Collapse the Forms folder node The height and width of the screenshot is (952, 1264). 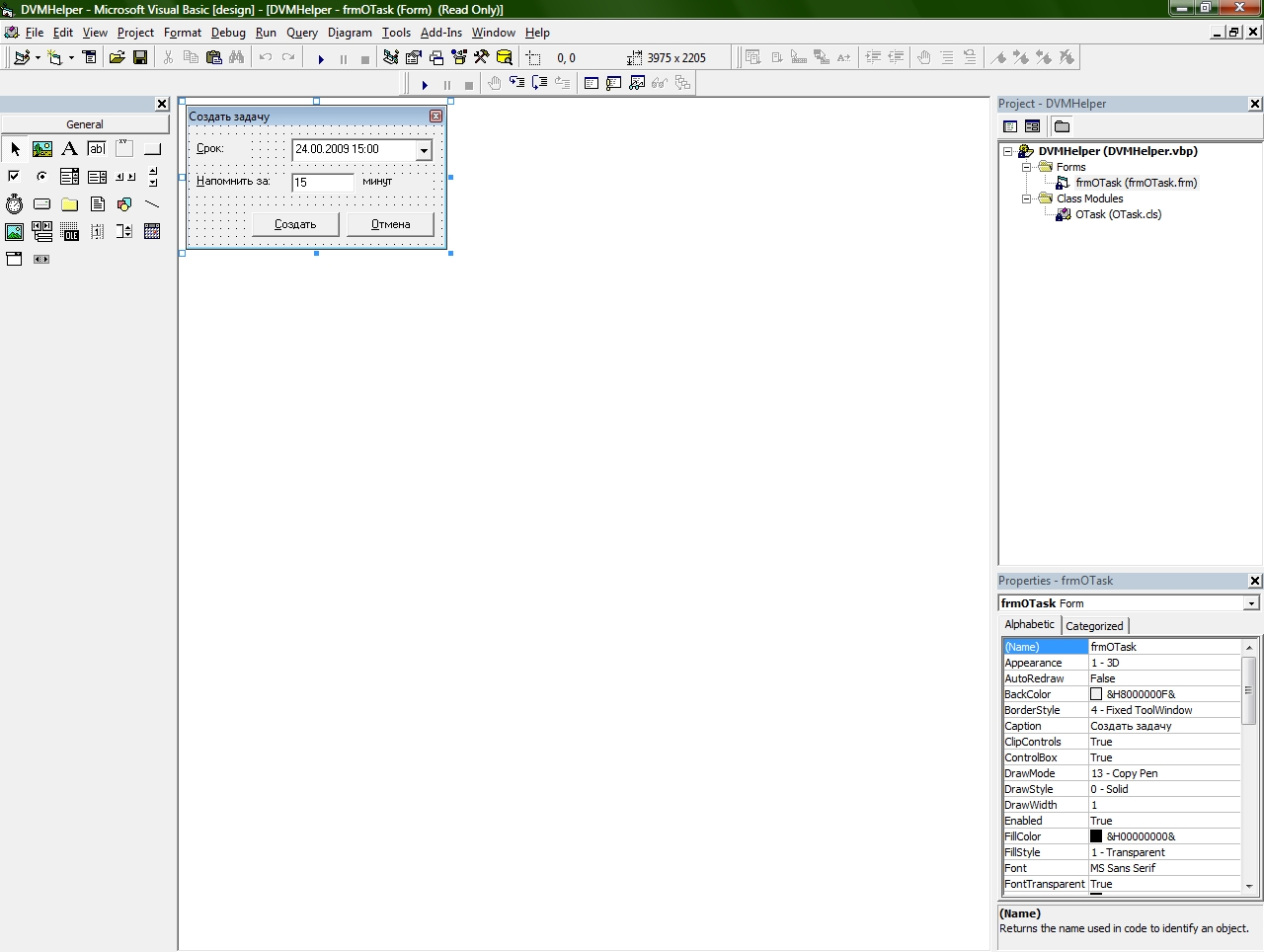tap(1027, 168)
